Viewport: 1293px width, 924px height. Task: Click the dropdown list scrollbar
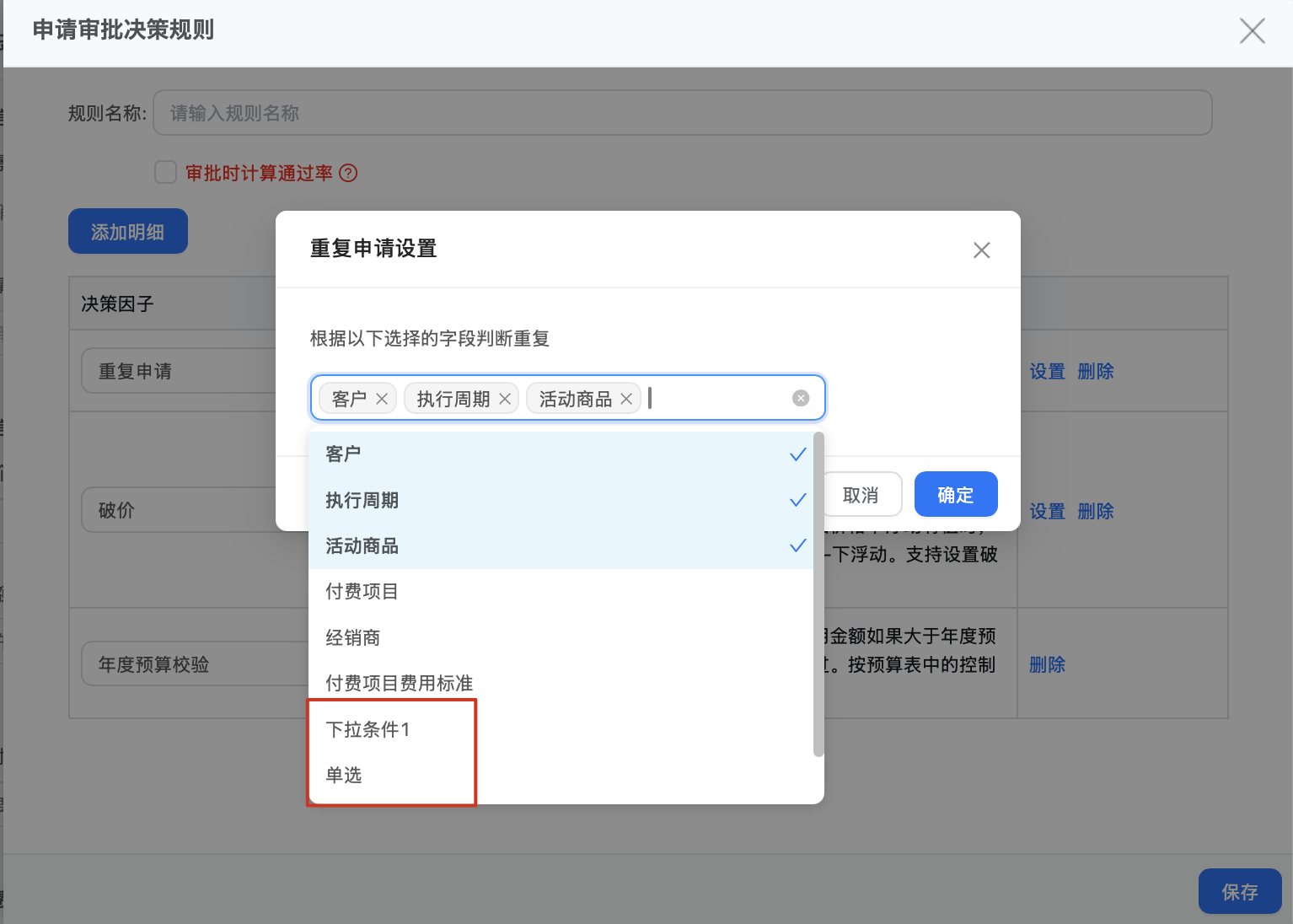click(x=818, y=594)
